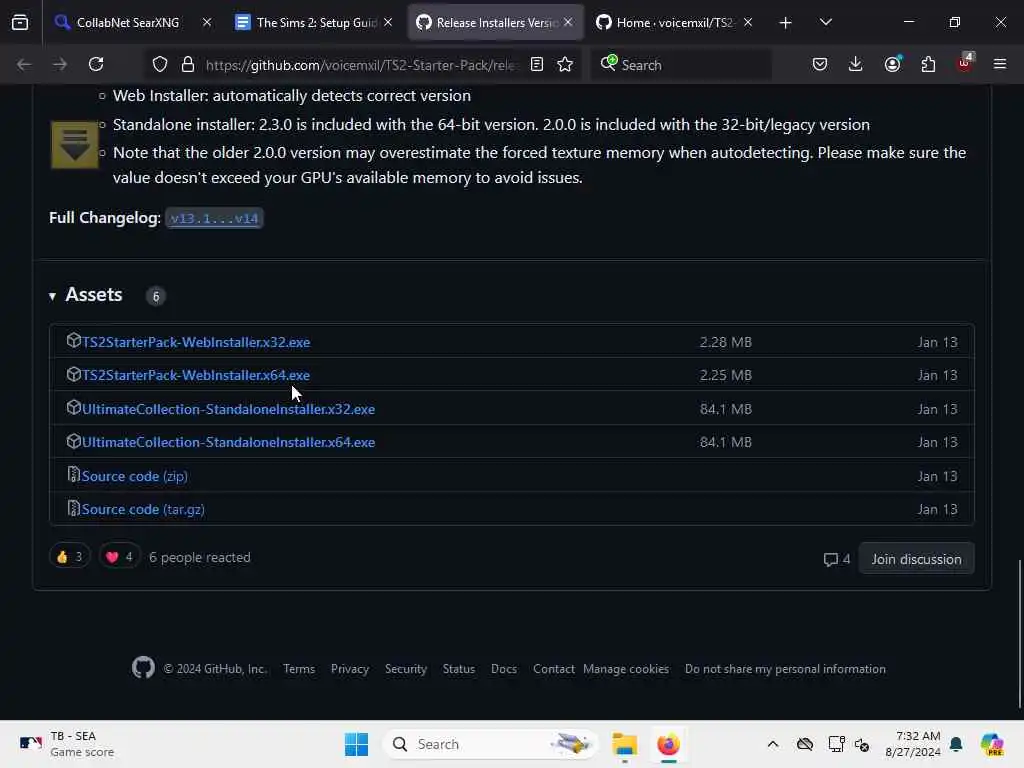Click the muted volume tray icon
This screenshot has width=1024, height=768.
(x=862, y=744)
